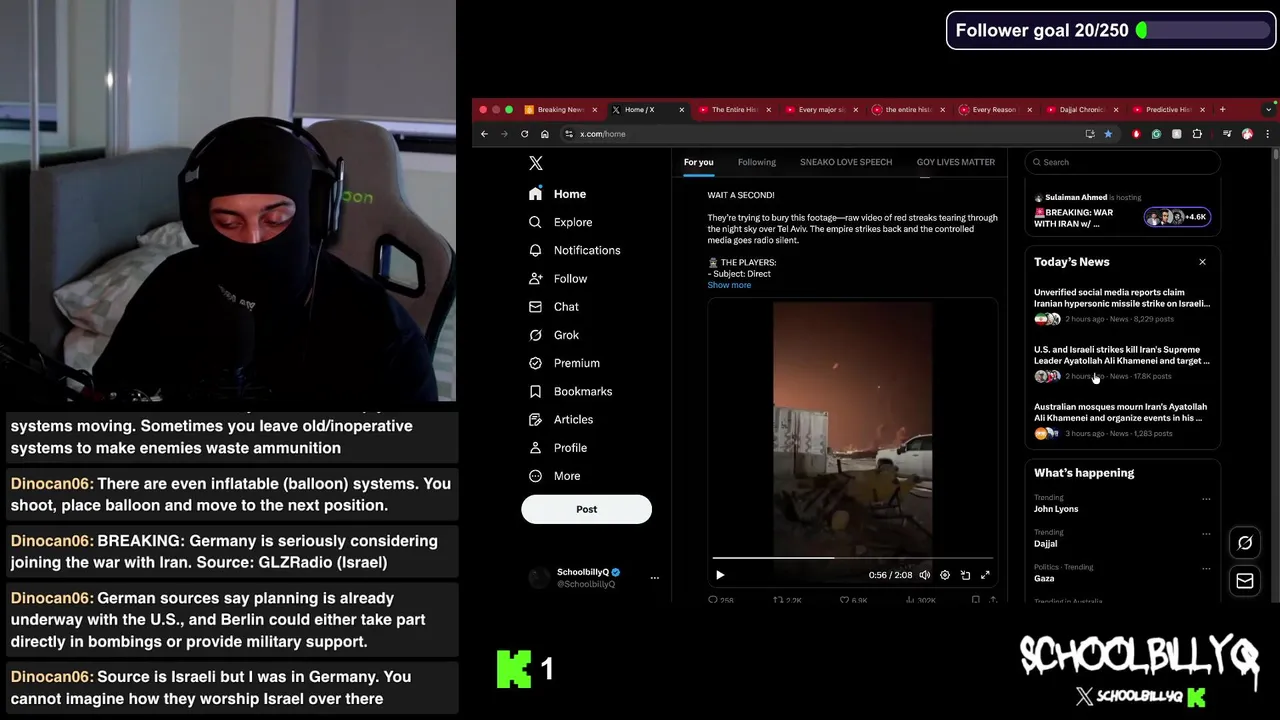Click the views stats icon

click(x=910, y=600)
